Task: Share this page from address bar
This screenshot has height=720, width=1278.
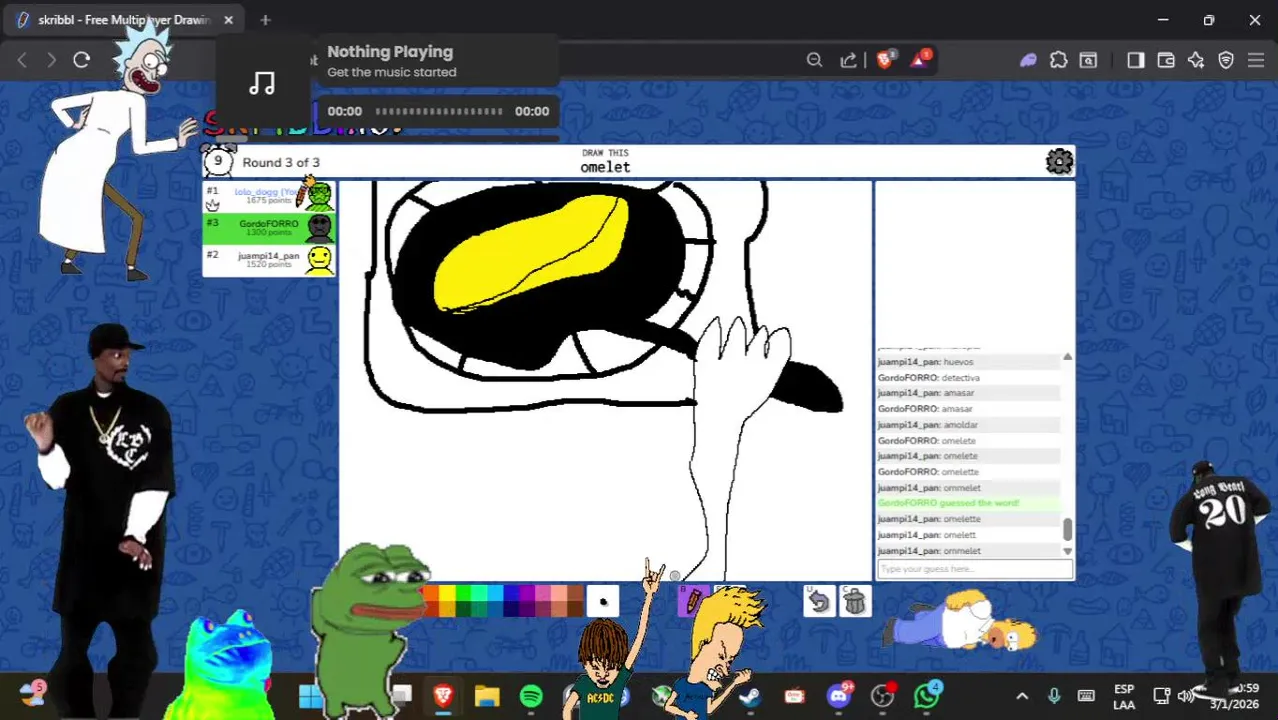Action: pos(848,60)
